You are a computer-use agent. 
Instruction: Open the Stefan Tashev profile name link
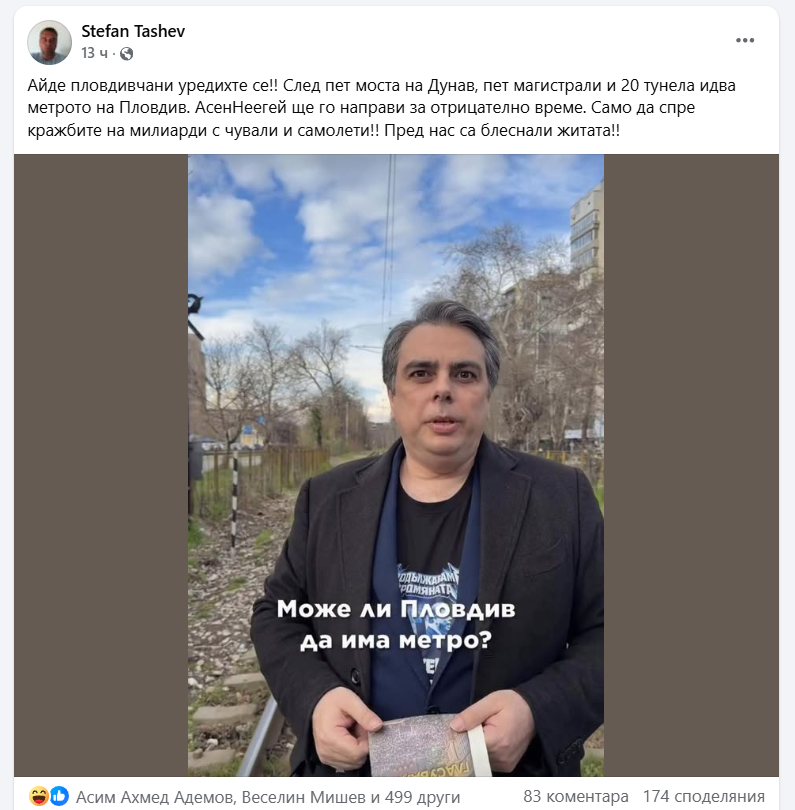click(133, 31)
